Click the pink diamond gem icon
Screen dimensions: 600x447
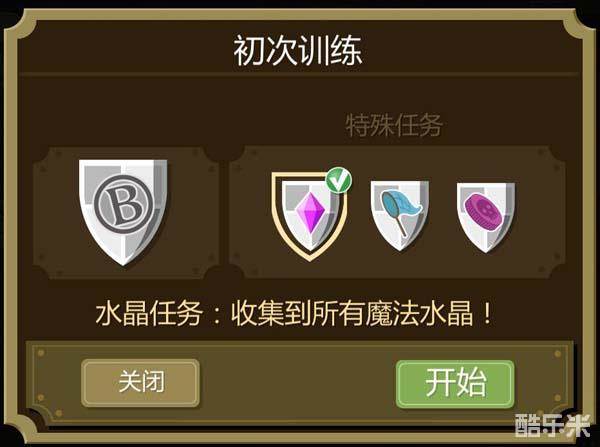coord(310,212)
